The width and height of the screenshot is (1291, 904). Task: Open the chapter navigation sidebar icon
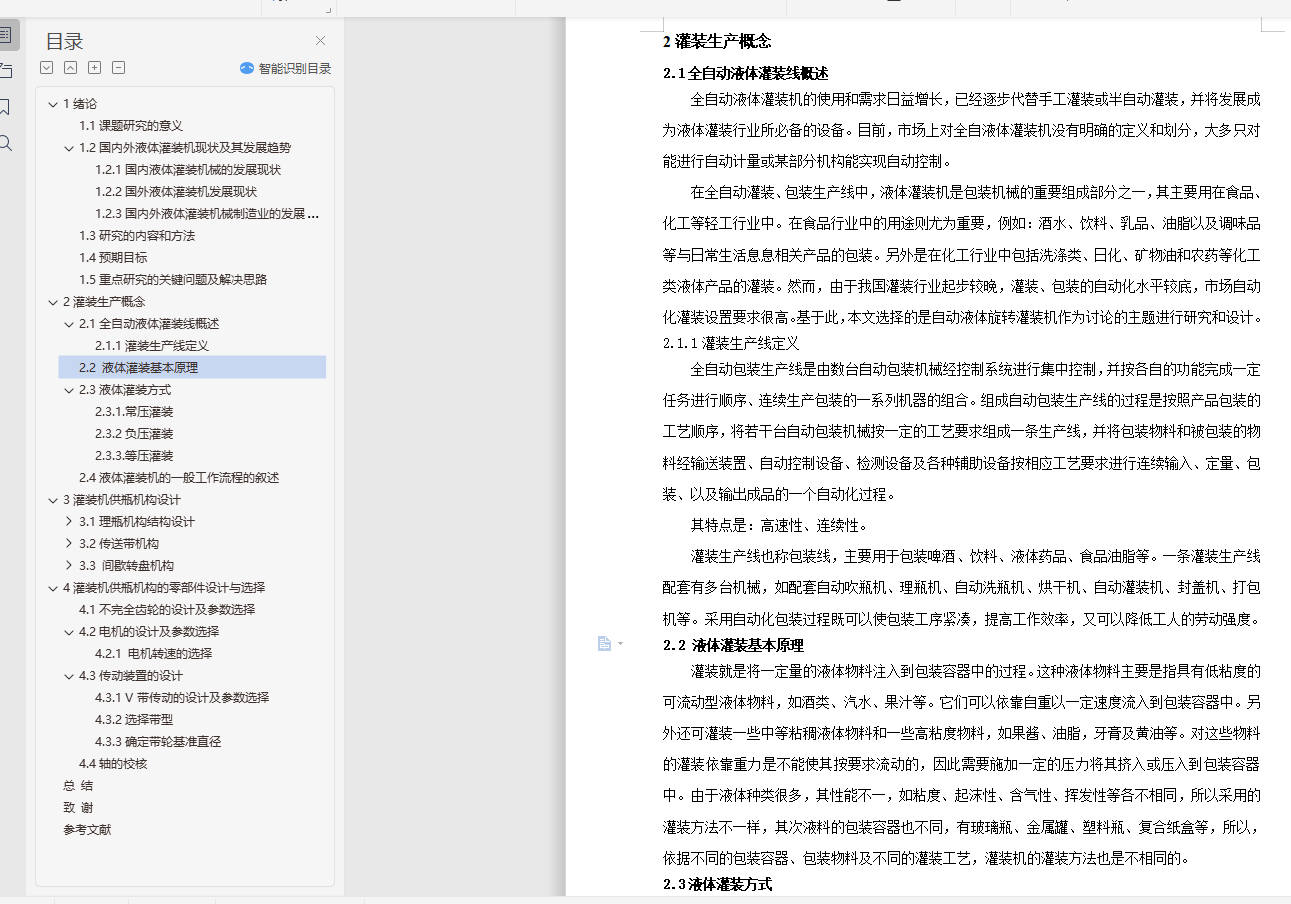point(5,71)
